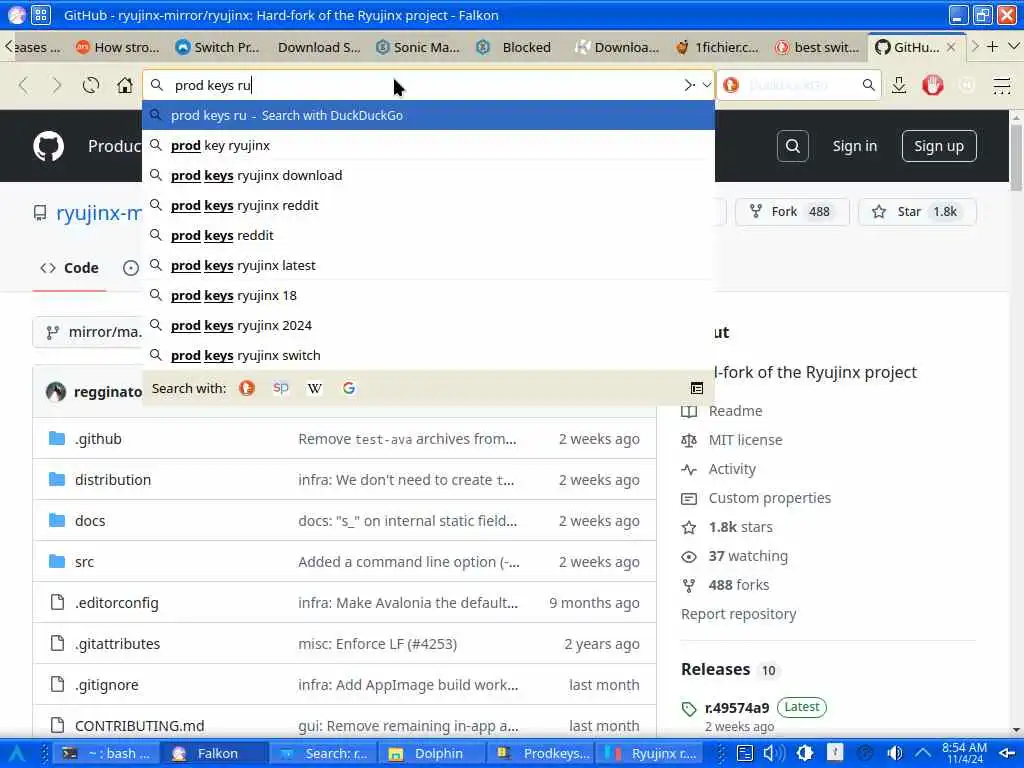The image size is (1024, 768).
Task: Open the mirror/ma... branch selector
Action: (x=88, y=332)
